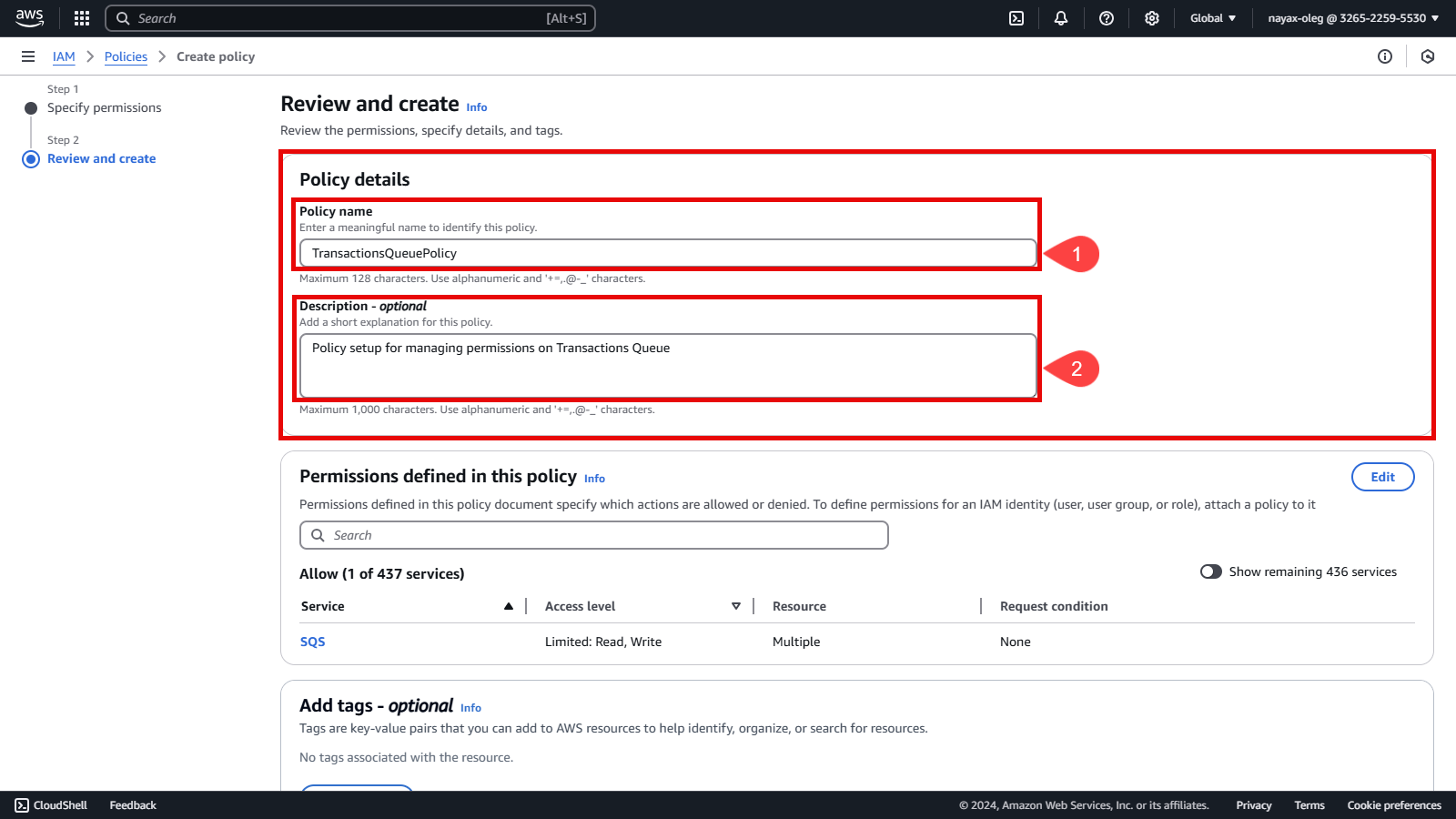Click the CloudShell icon in the footer
1456x819 pixels.
point(22,805)
